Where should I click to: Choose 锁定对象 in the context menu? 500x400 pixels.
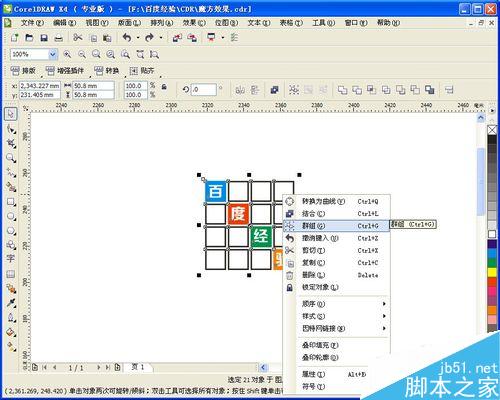[336, 287]
